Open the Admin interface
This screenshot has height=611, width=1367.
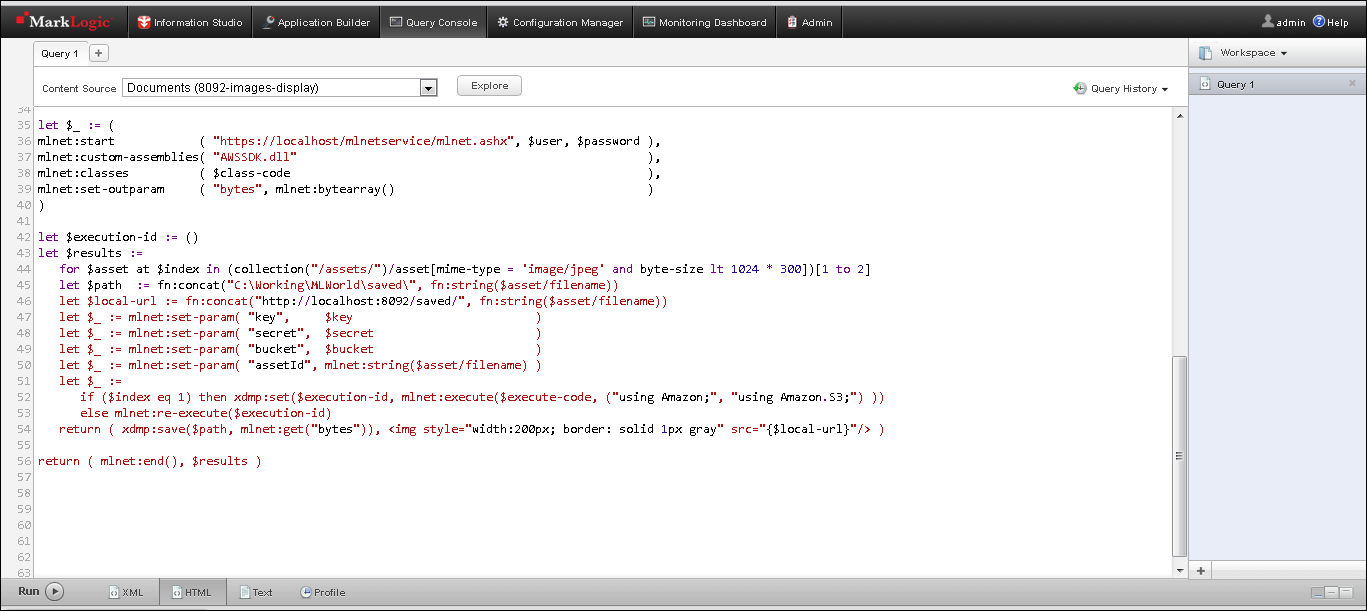[809, 21]
